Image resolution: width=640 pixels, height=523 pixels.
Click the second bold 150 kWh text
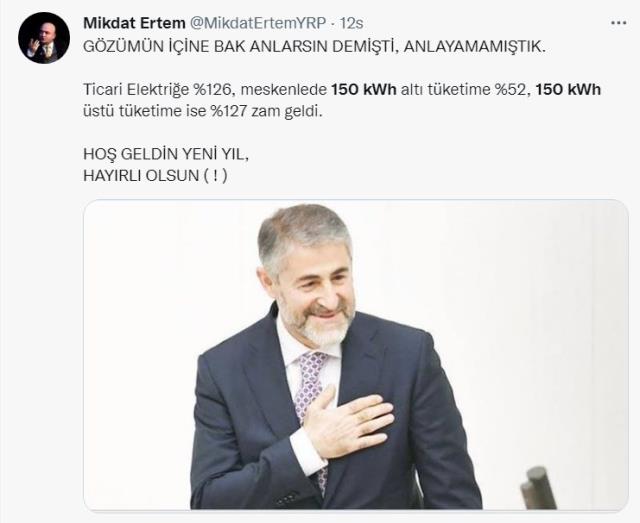(568, 89)
